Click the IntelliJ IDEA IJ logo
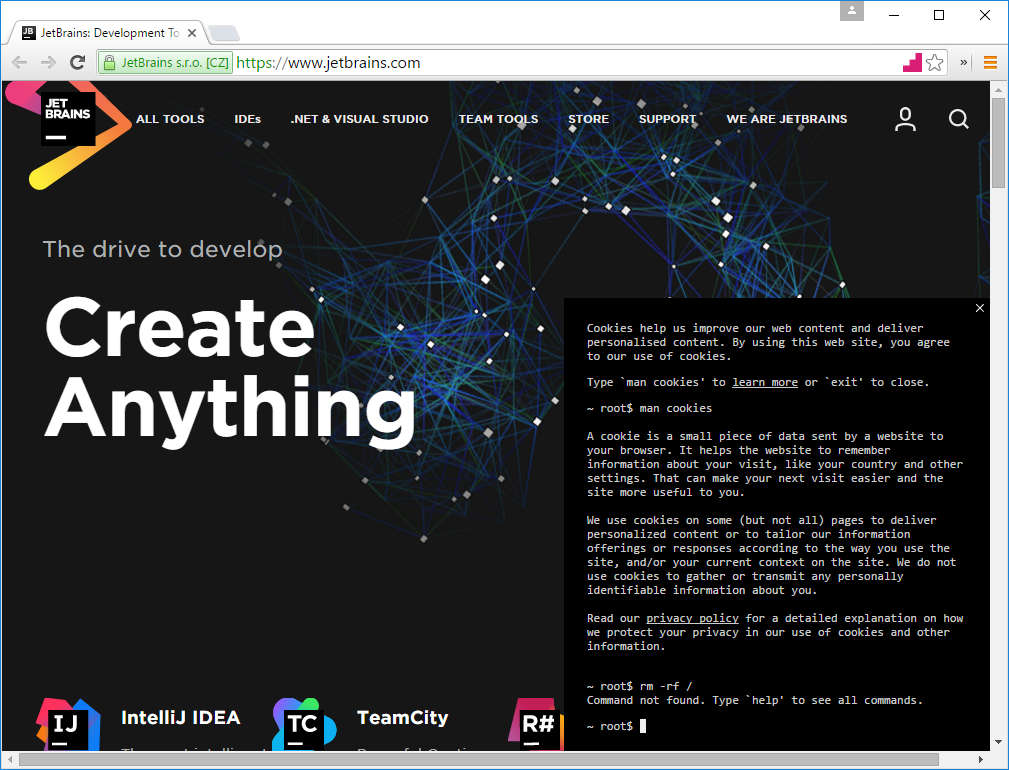1009x770 pixels. pos(68,725)
